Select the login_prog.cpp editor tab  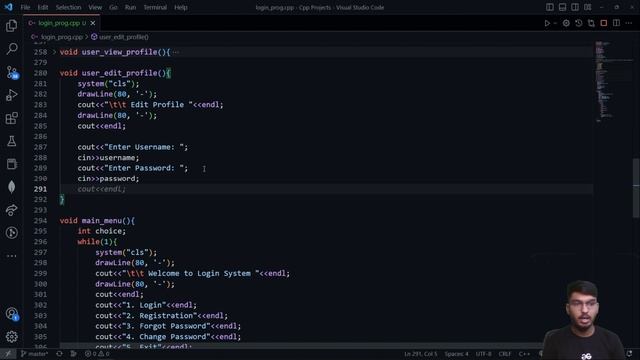pyautogui.click(x=61, y=23)
